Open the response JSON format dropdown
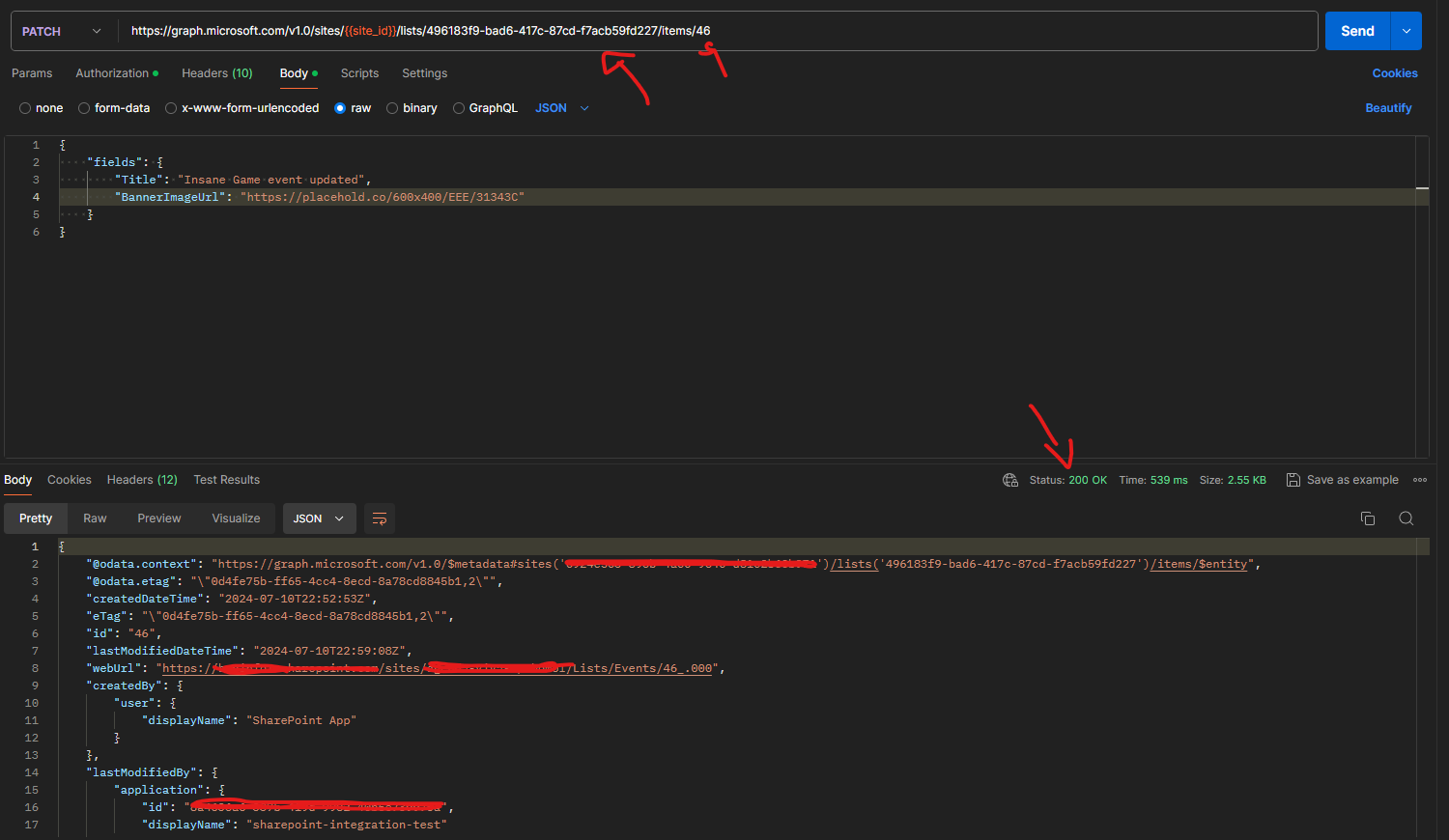This screenshot has height=840, width=1449. pos(319,518)
